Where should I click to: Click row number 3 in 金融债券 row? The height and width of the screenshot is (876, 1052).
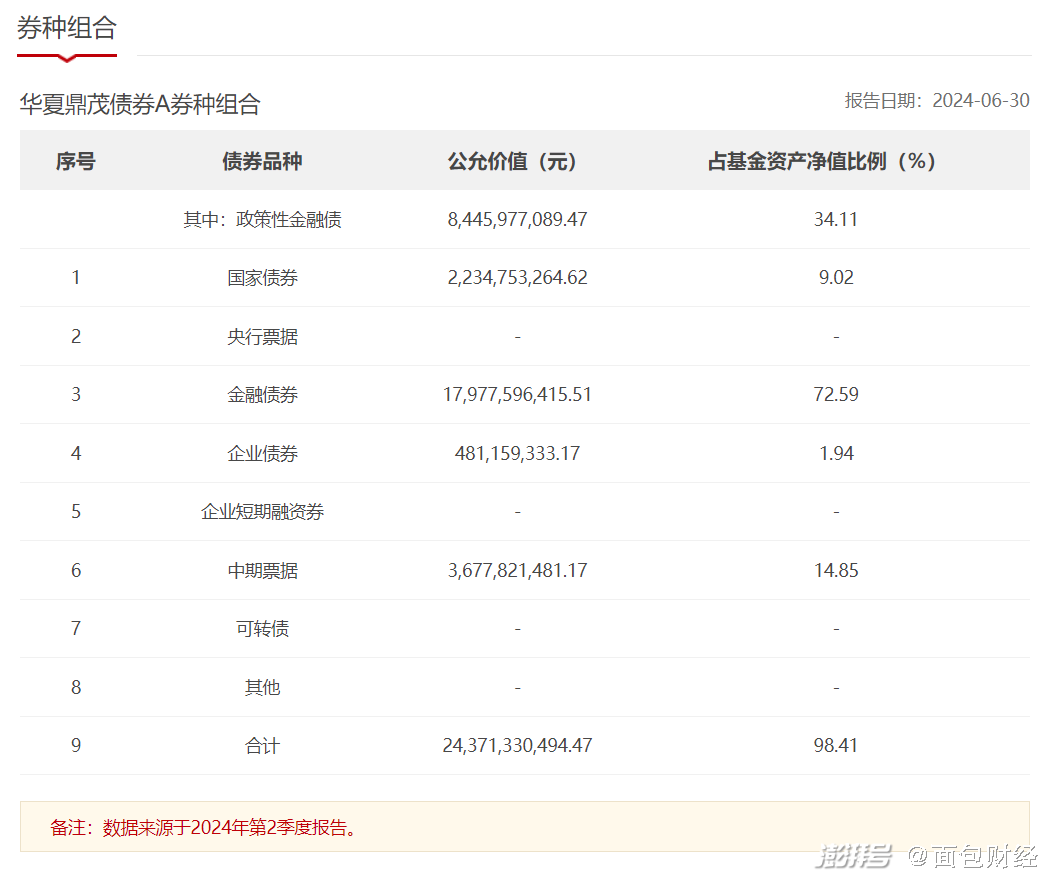click(x=76, y=394)
